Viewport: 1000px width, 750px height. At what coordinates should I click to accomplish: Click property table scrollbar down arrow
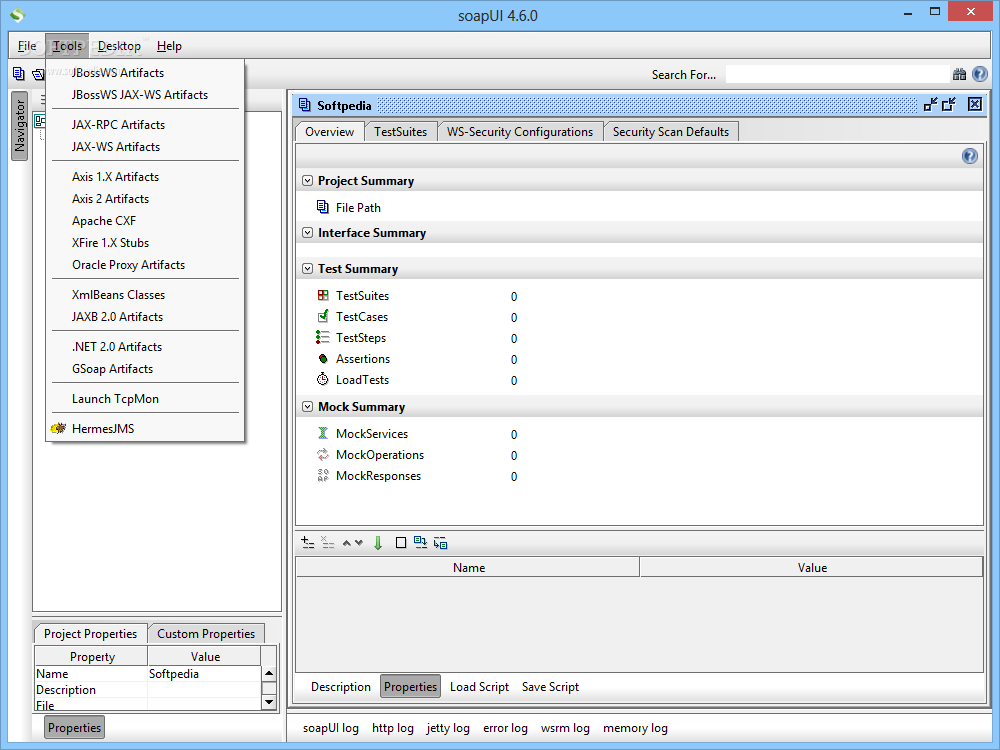coord(269,702)
